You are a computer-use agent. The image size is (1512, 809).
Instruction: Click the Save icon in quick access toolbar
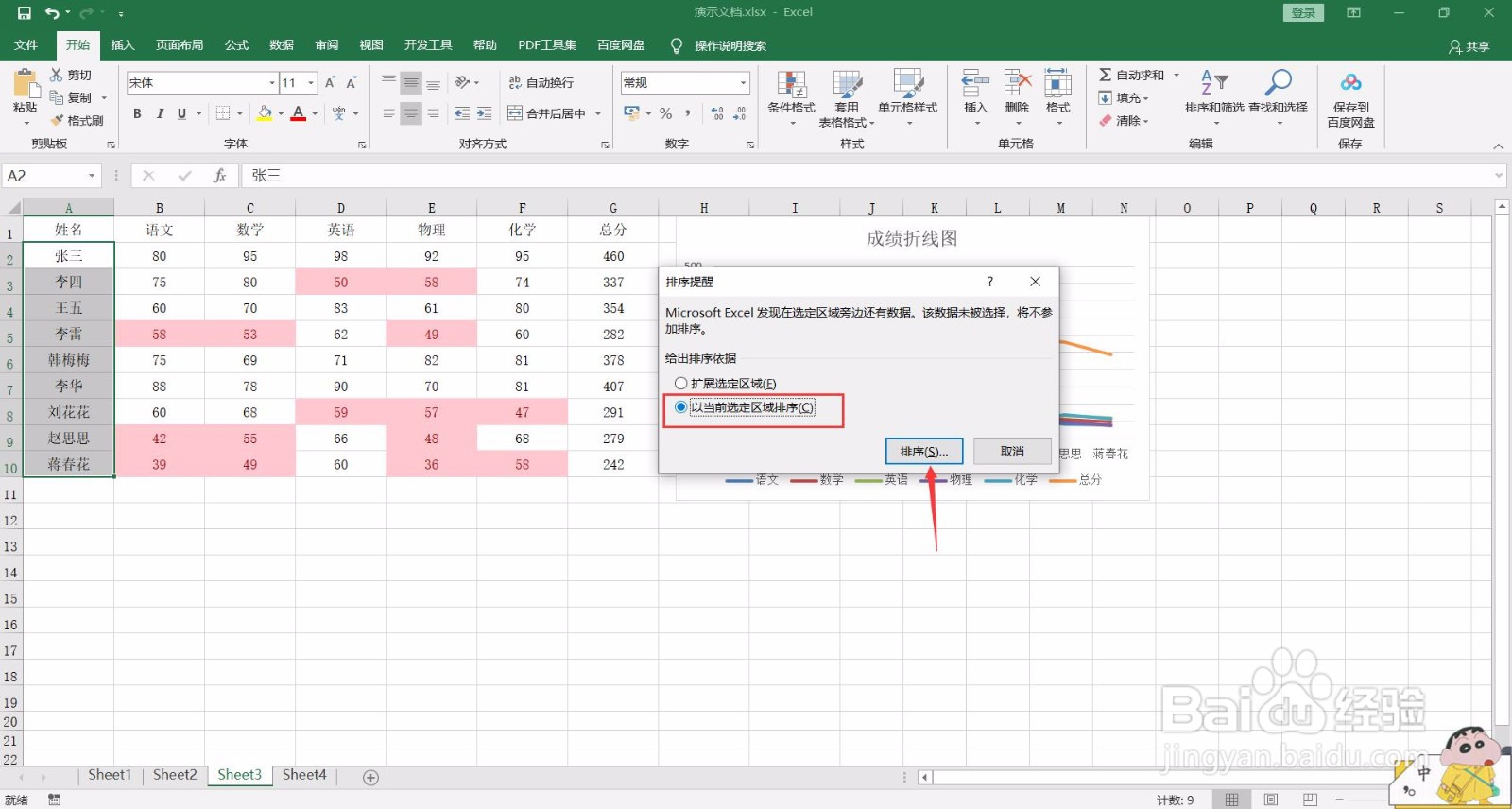pyautogui.click(x=25, y=12)
